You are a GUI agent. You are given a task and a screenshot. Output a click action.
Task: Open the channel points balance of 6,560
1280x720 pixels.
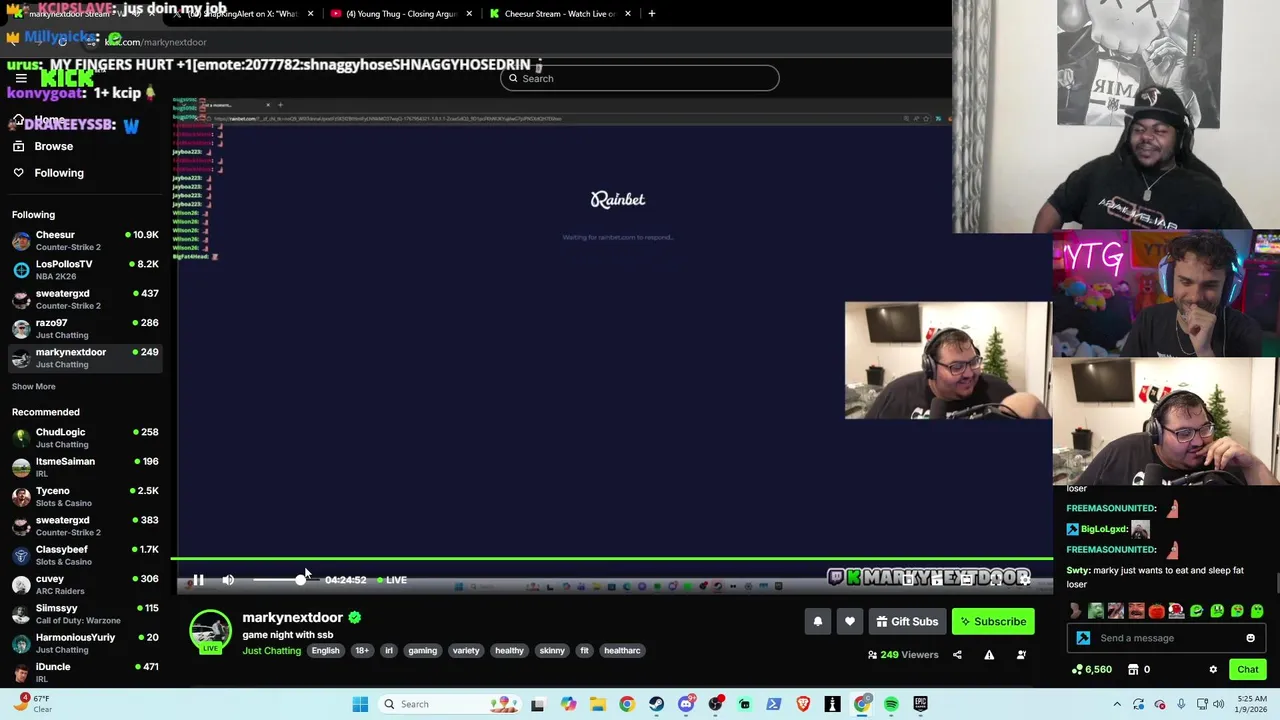pyautogui.click(x=1092, y=670)
